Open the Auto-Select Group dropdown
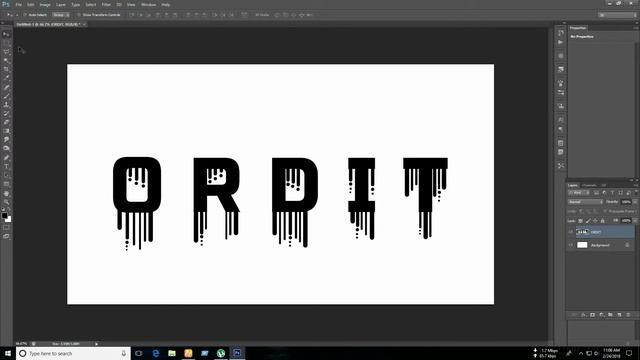Viewport: 640px width, 360px height. [61, 15]
